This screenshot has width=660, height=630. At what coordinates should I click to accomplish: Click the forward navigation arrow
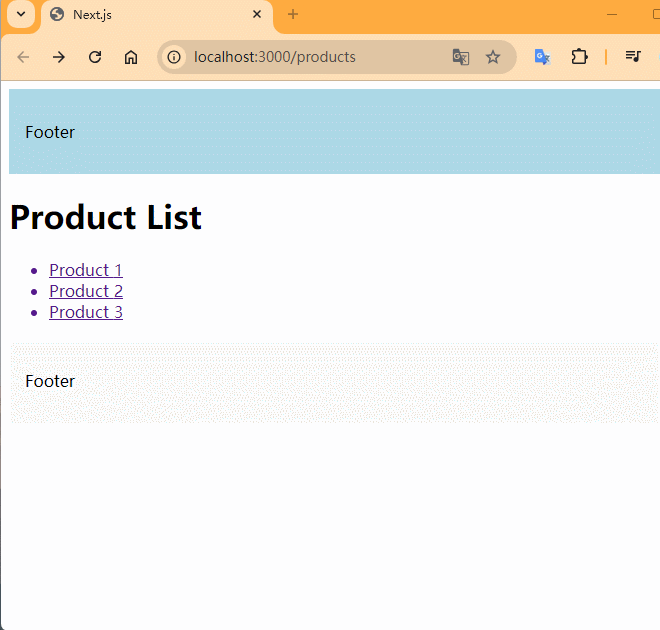[59, 57]
